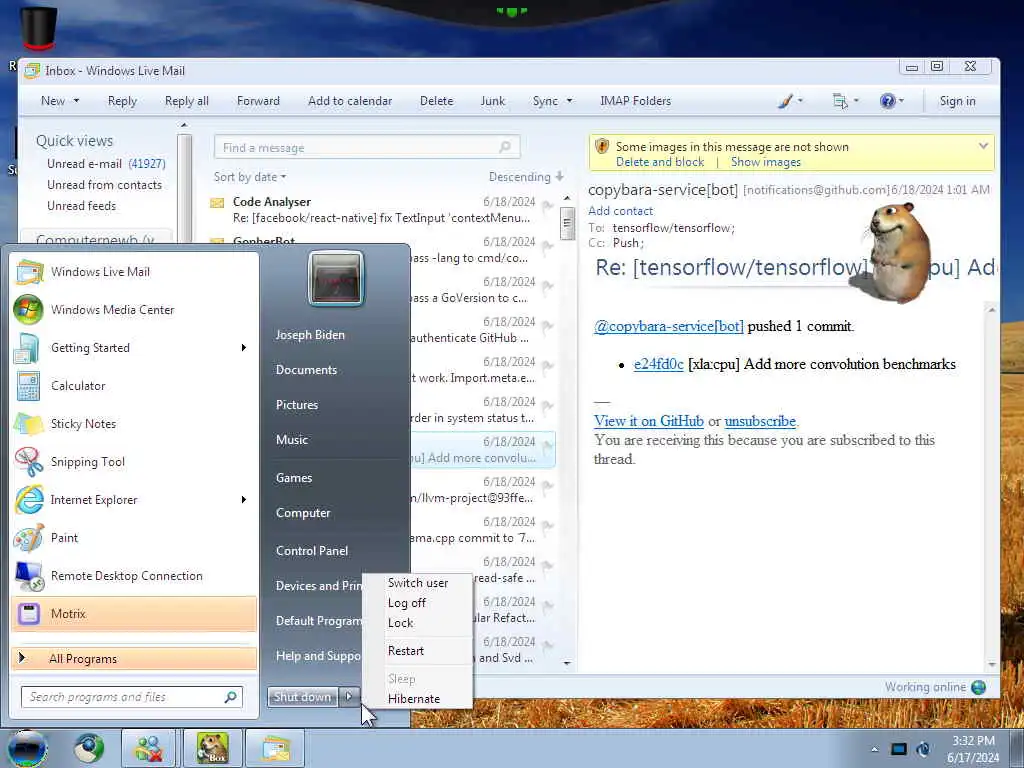Click the Shut down button
Image resolution: width=1024 pixels, height=768 pixels.
click(x=302, y=697)
